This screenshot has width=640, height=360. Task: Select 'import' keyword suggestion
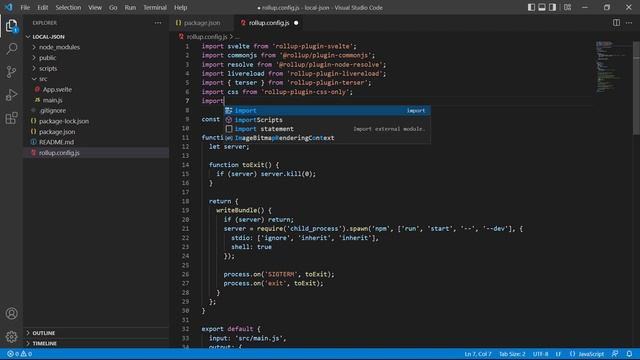tap(327, 111)
